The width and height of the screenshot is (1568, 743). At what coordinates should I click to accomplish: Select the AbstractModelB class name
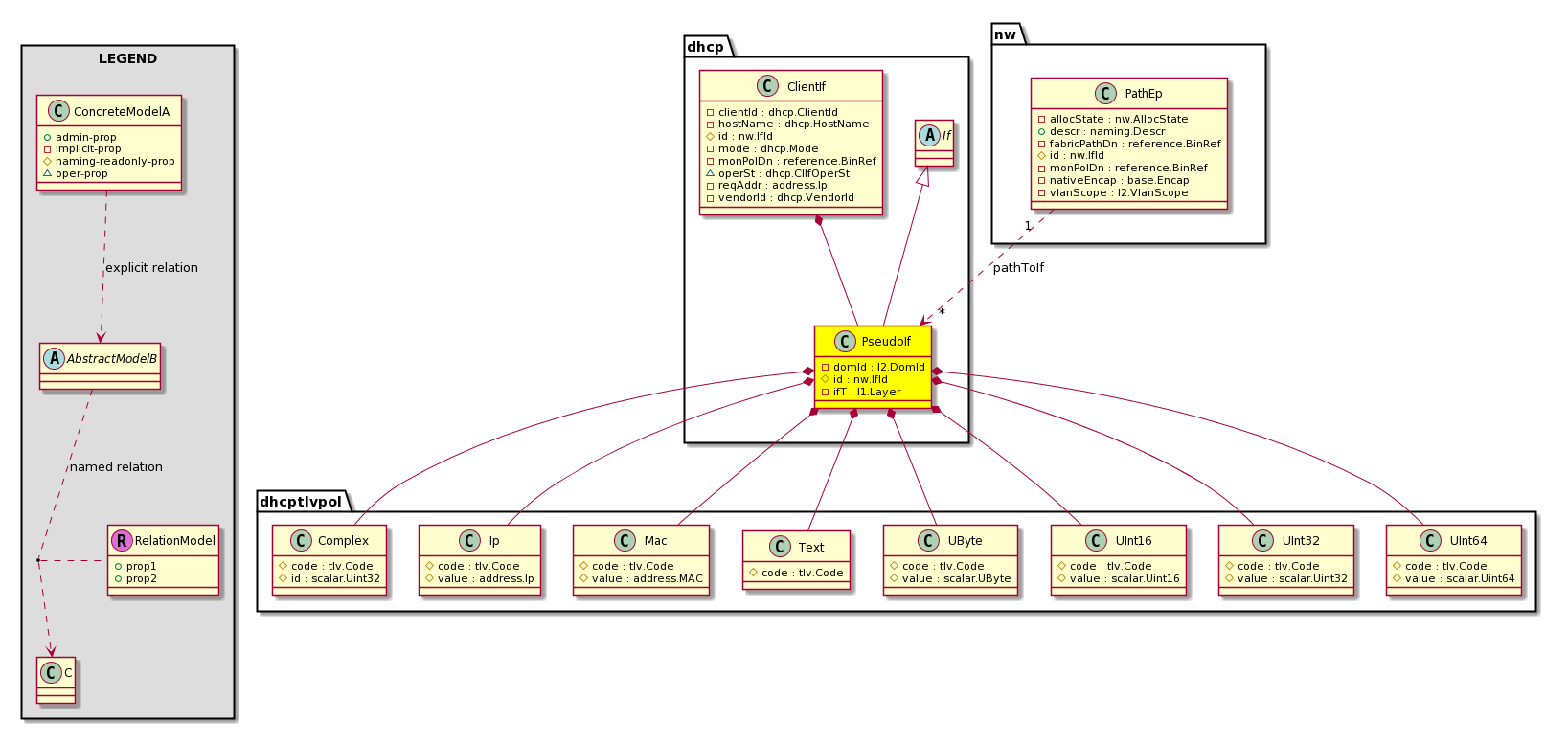coord(112,358)
